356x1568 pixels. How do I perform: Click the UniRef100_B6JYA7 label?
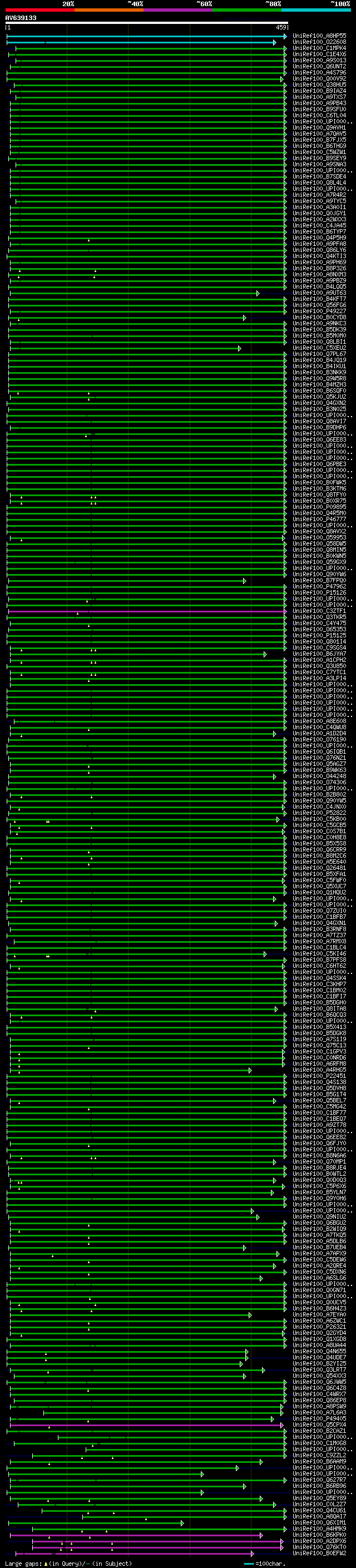pos(319,654)
